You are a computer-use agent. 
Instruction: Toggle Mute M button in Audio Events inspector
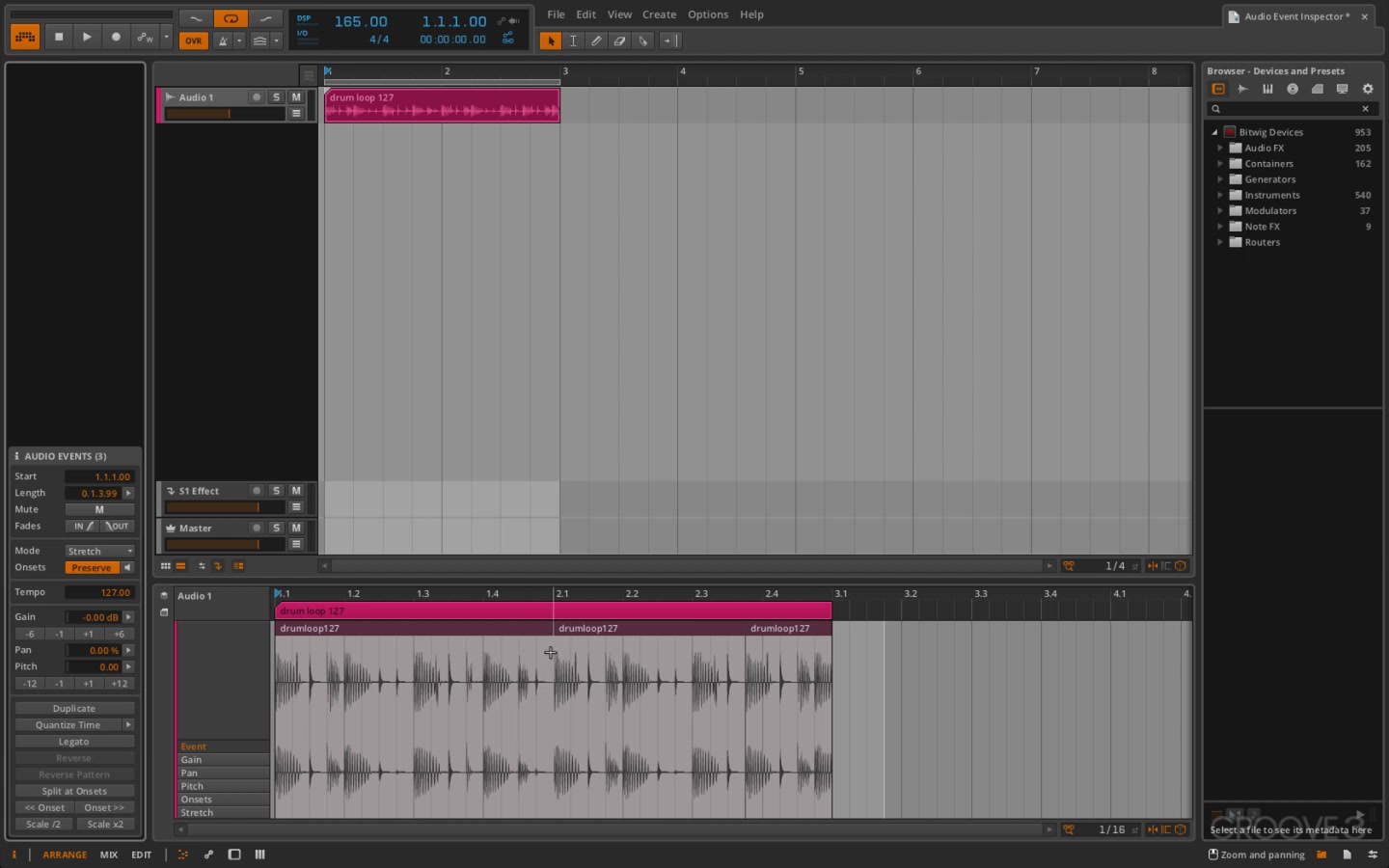pos(99,509)
